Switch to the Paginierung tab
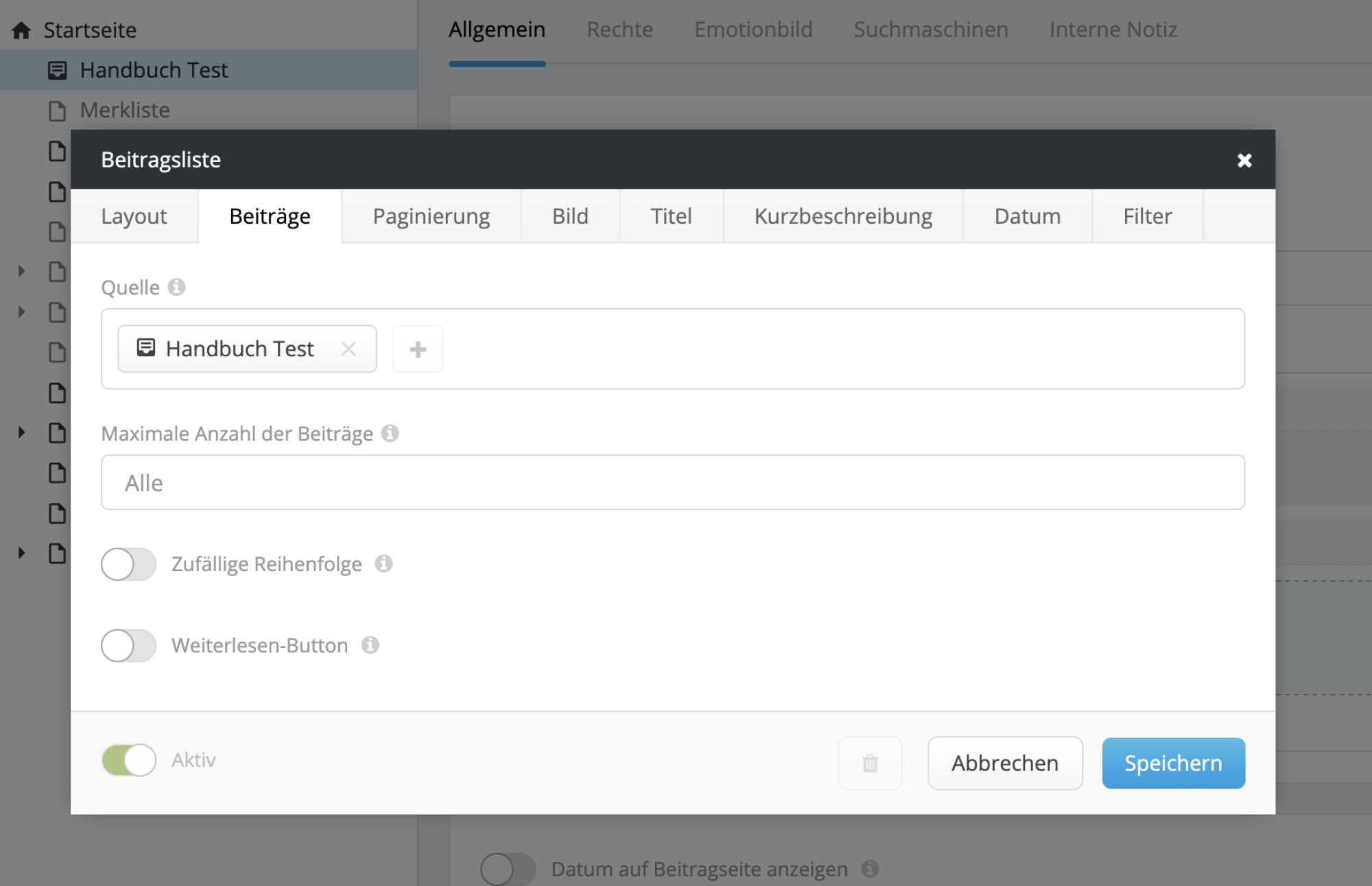 431,216
